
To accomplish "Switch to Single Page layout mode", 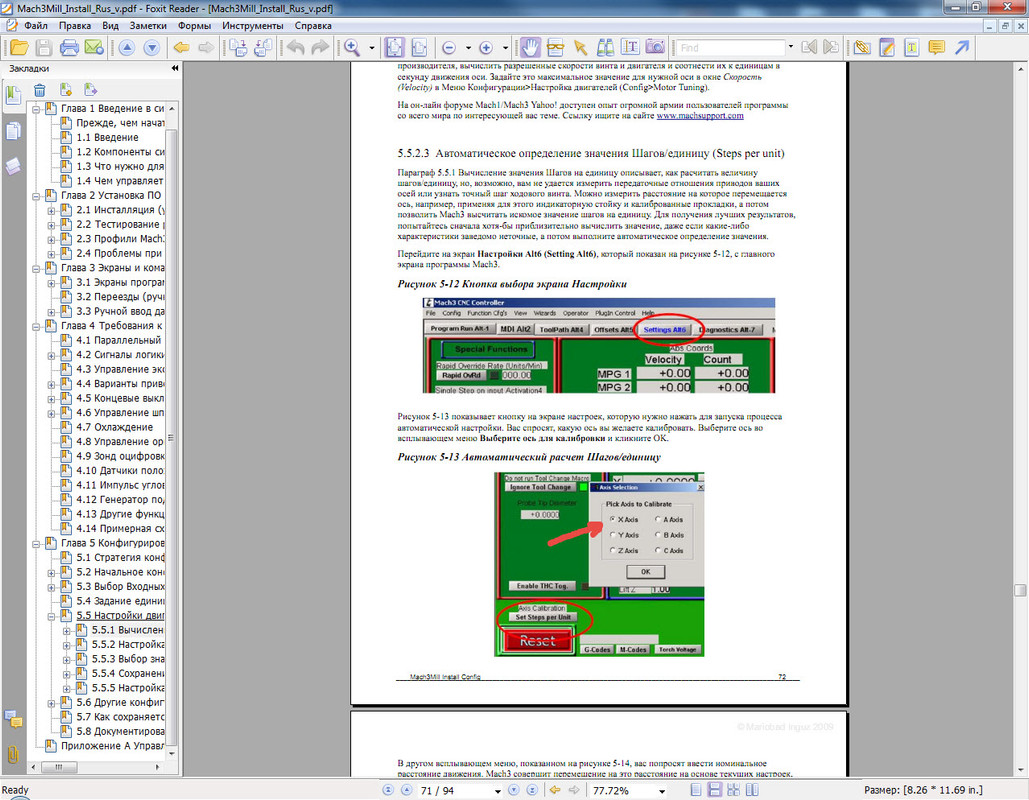I will (x=696, y=790).
